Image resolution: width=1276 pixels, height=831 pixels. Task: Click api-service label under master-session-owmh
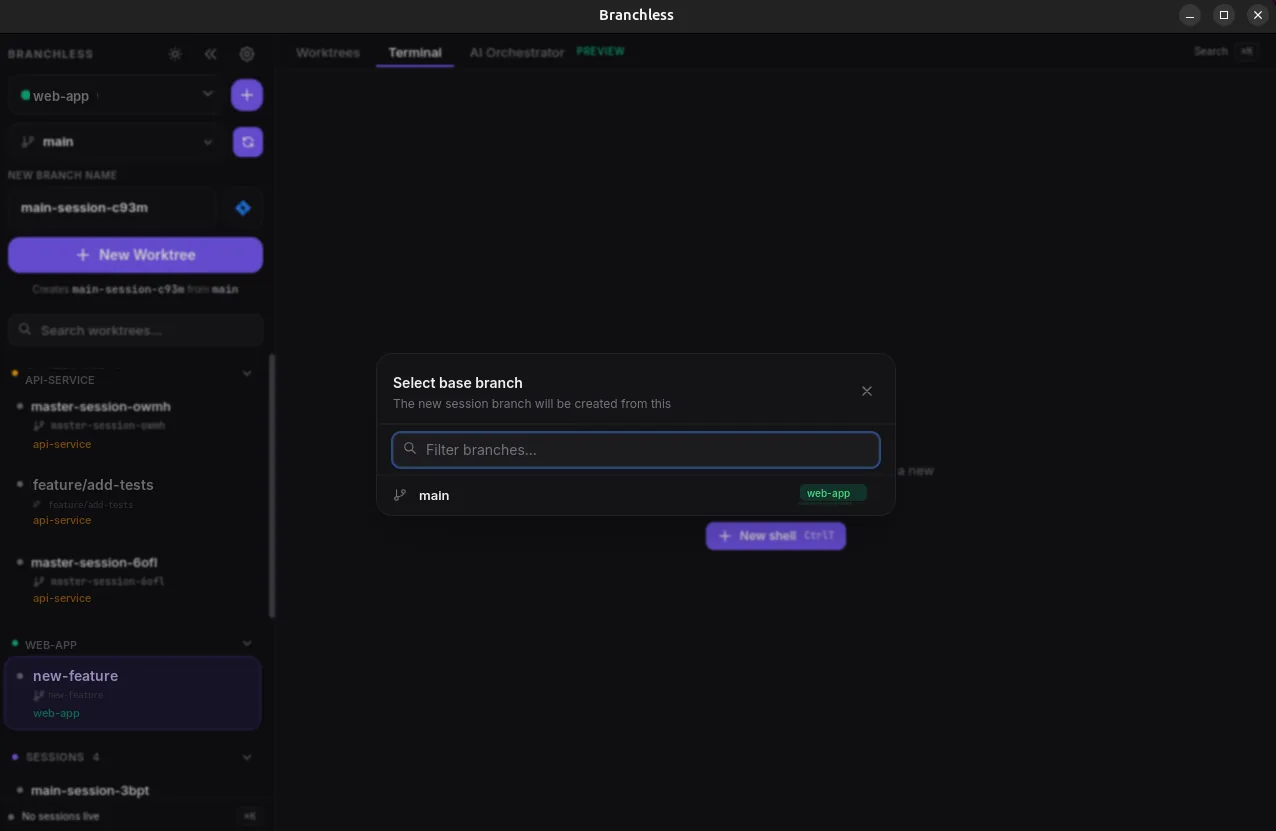tap(62, 444)
